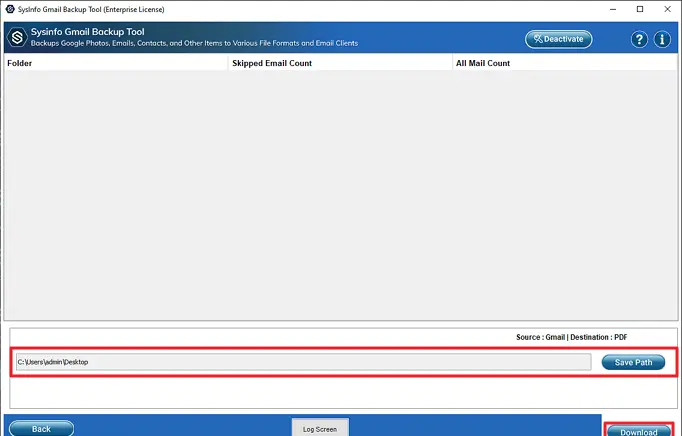
Task: Click the Skipped Email Count column header
Action: click(340, 63)
